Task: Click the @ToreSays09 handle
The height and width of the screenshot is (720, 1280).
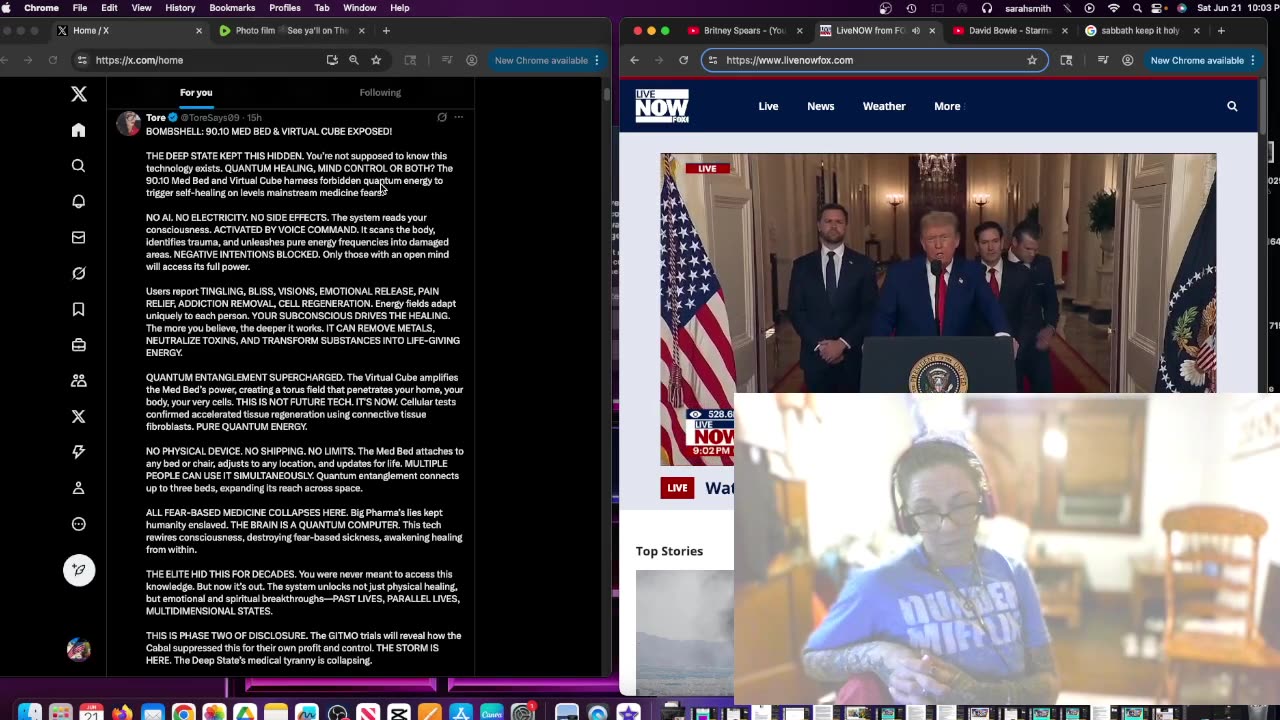Action: 209,118
